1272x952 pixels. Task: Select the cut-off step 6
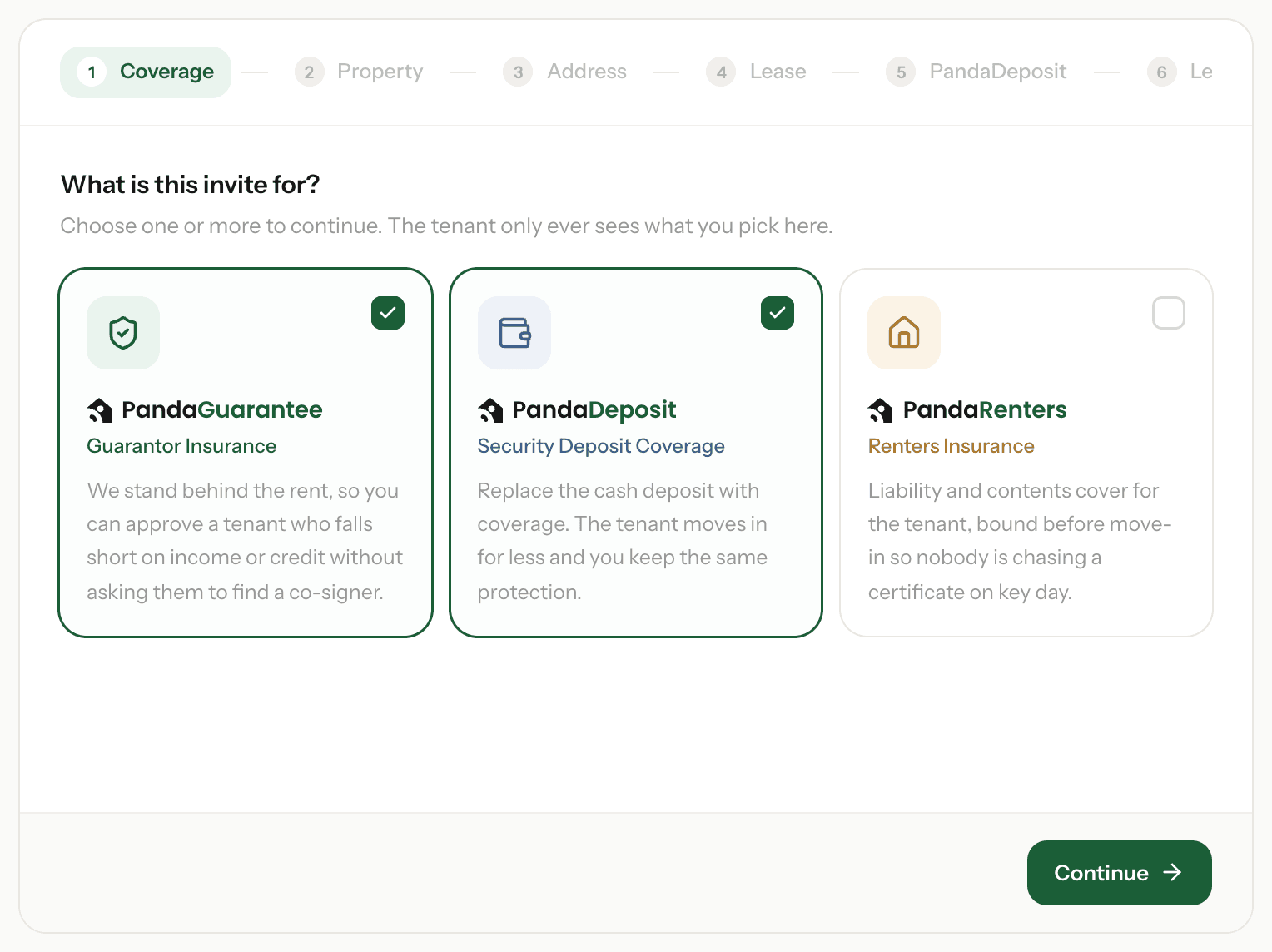point(1180,72)
